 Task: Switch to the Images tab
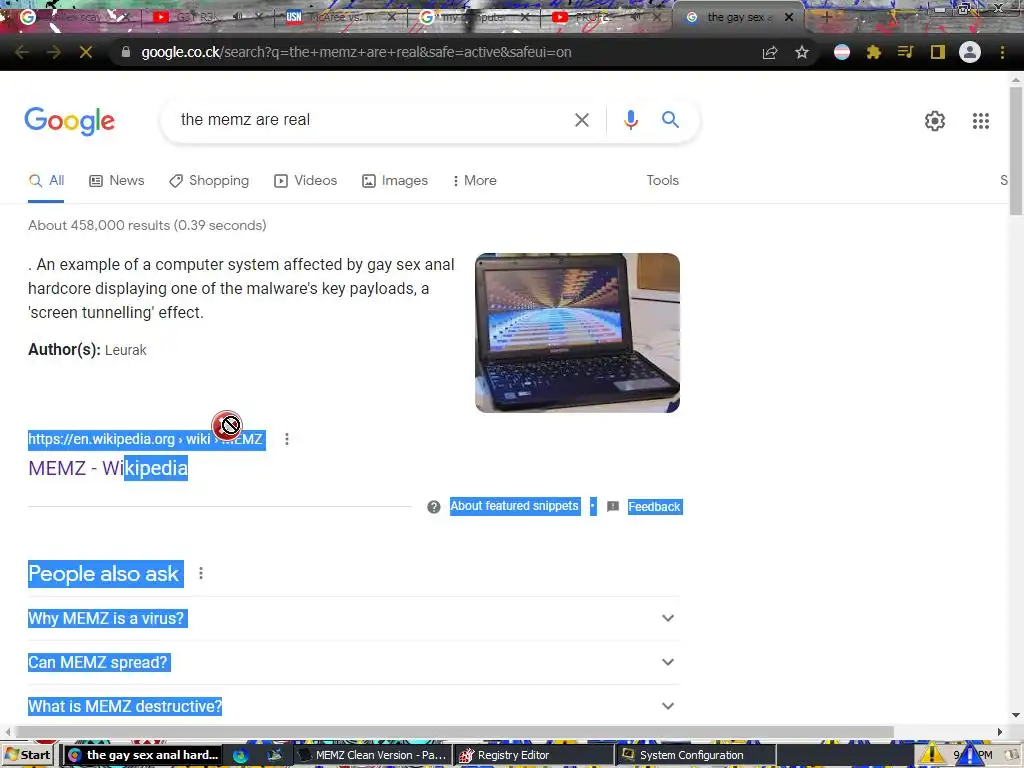coord(395,180)
